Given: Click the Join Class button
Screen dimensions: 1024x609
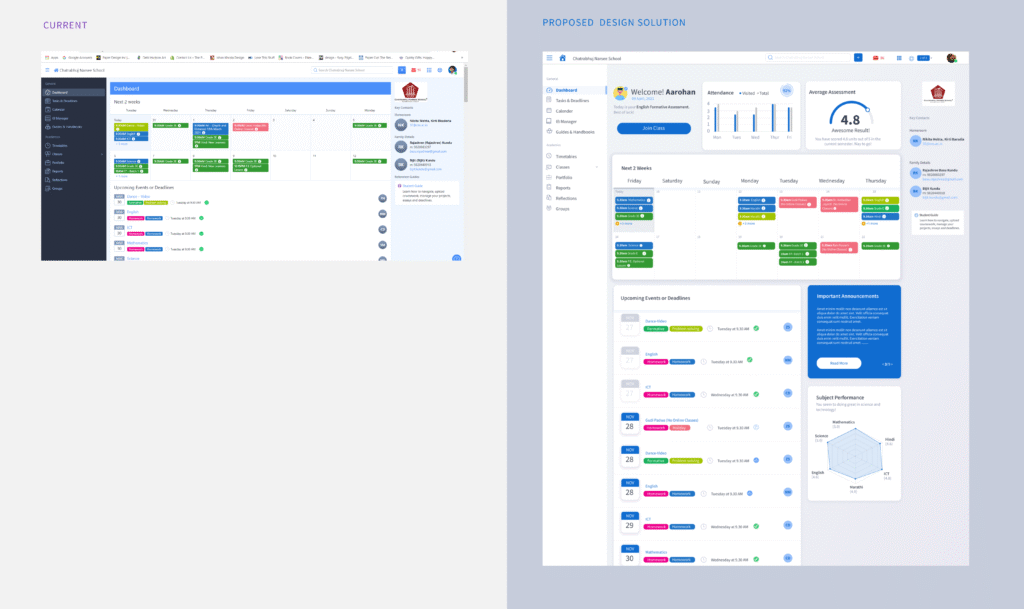Looking at the screenshot, I should click(x=653, y=128).
